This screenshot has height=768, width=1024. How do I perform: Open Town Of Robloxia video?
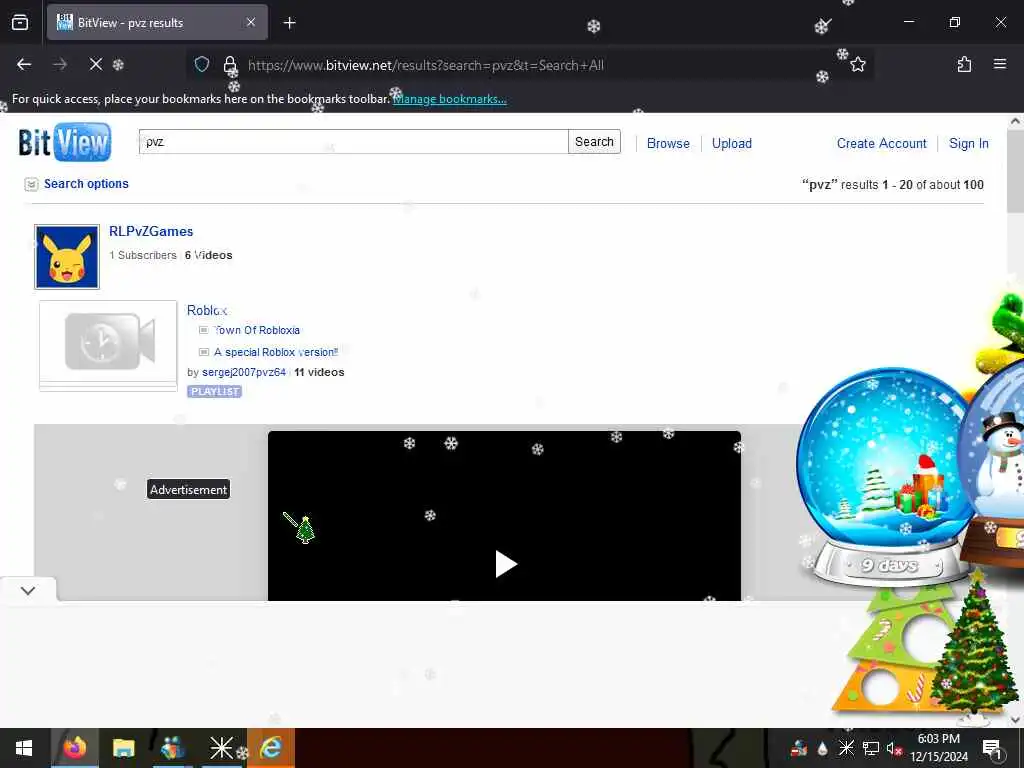tap(257, 330)
